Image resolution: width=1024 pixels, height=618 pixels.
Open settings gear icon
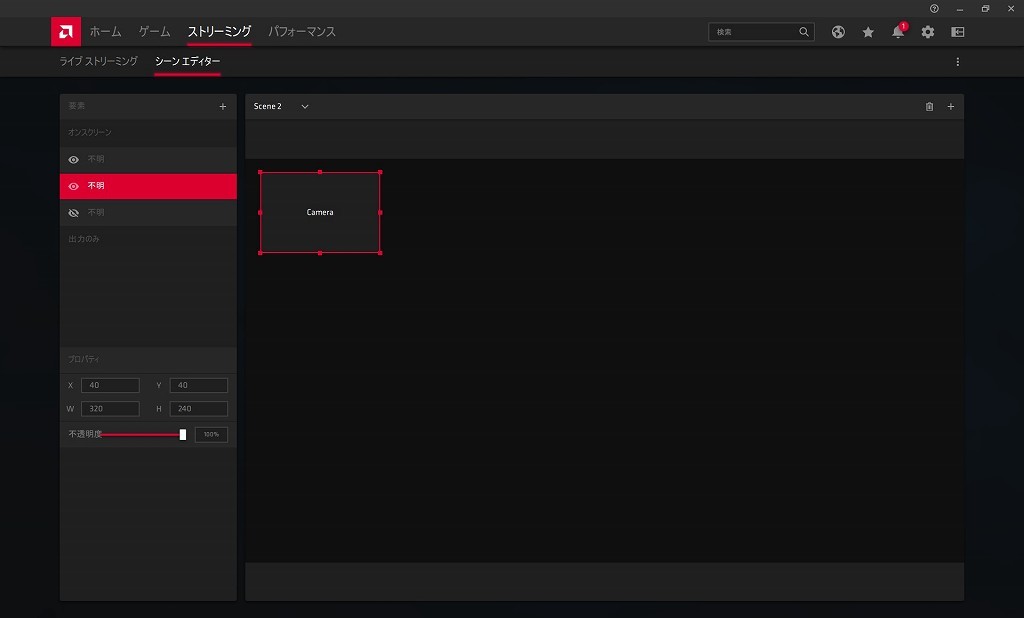pos(928,32)
